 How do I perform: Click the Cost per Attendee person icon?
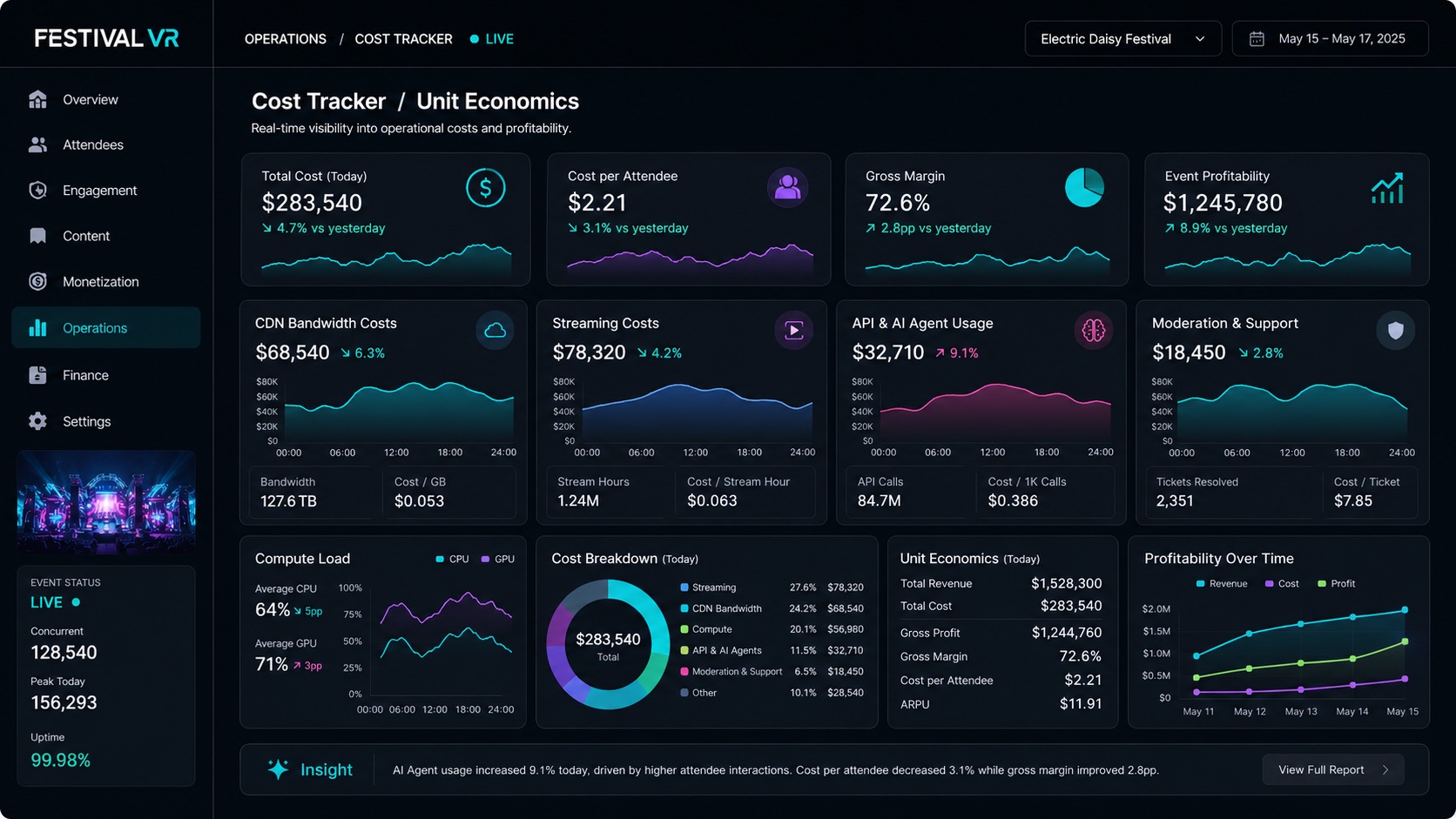pos(787,188)
